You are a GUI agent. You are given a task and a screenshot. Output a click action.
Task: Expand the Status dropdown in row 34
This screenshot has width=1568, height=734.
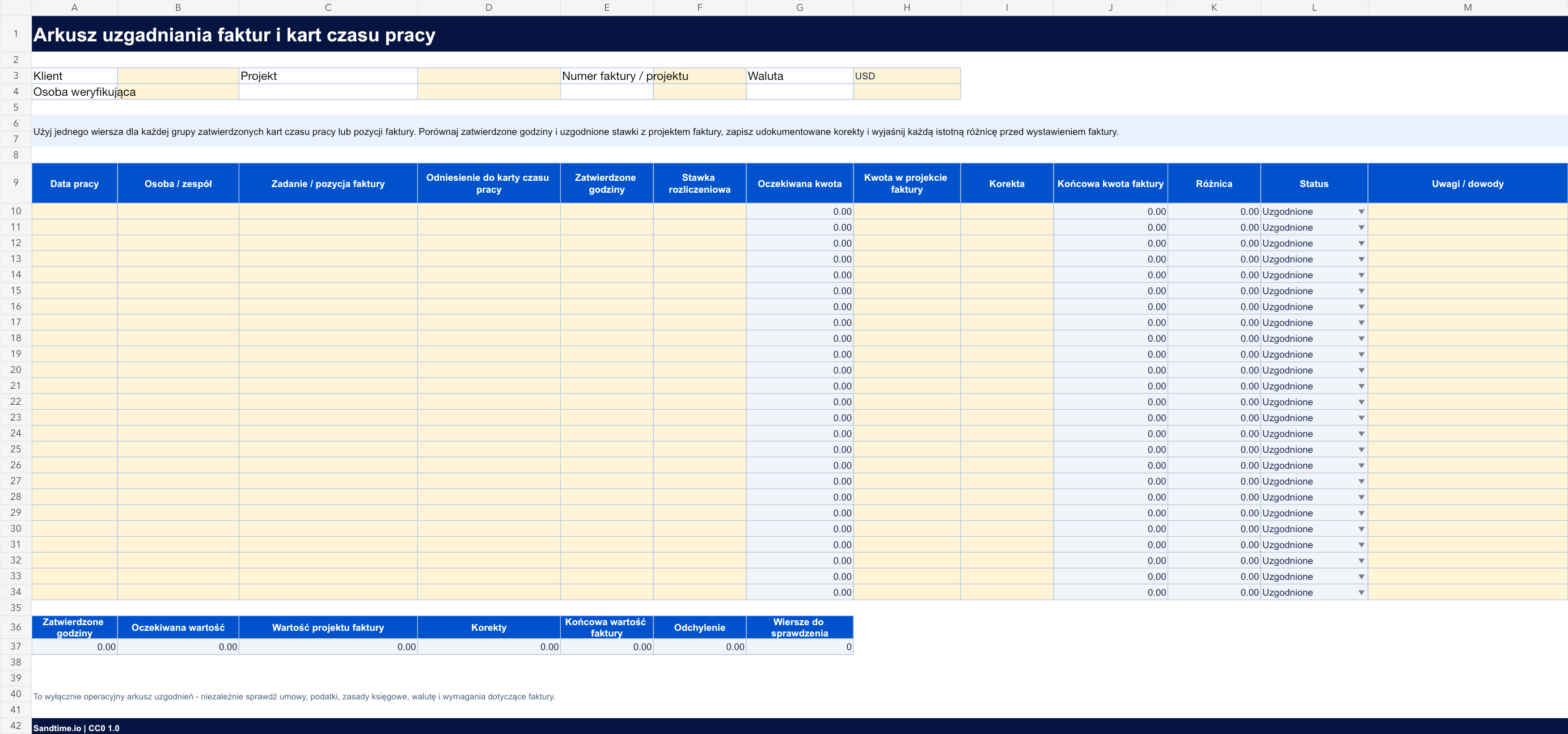click(1361, 593)
